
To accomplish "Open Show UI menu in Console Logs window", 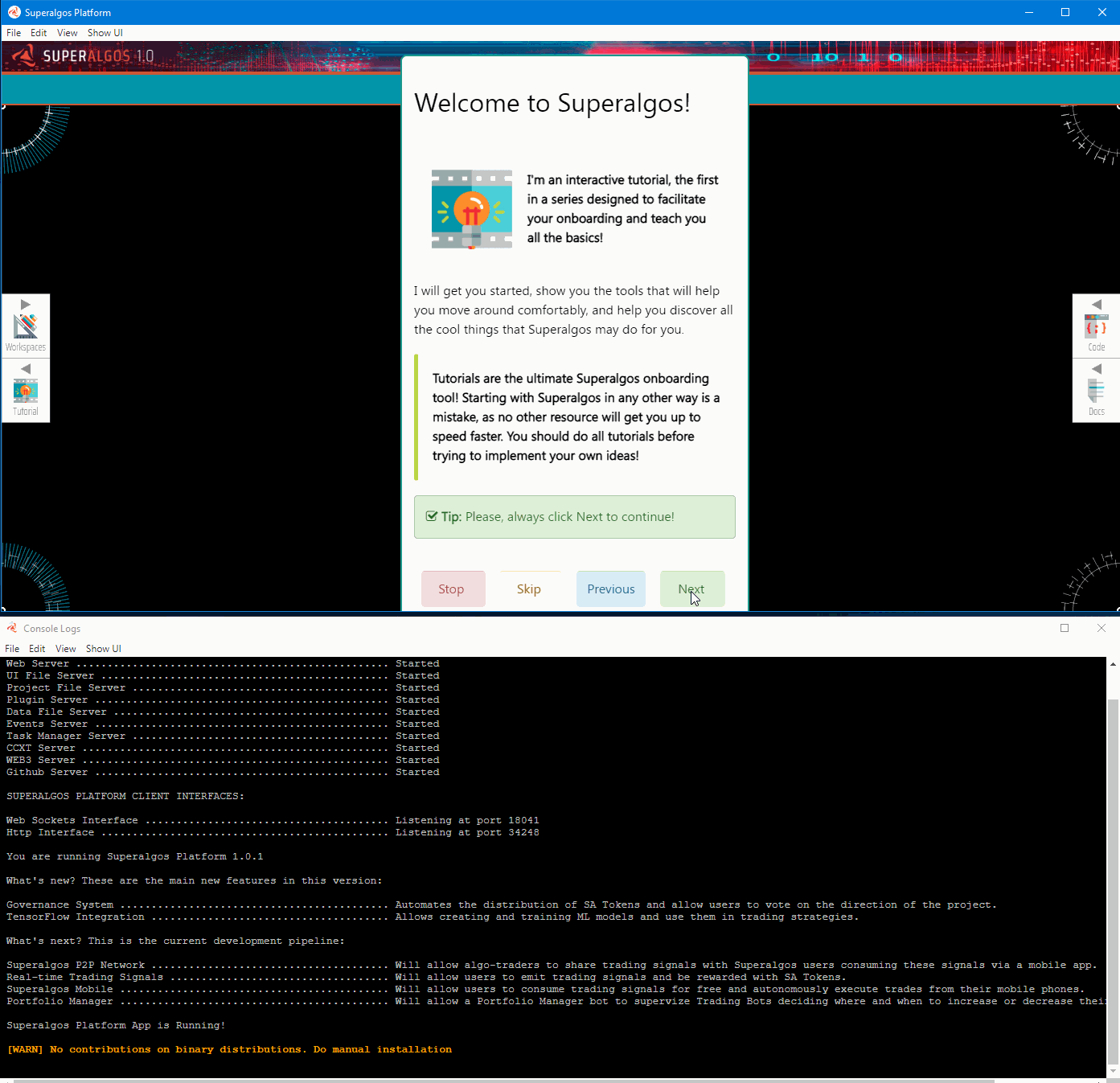I will coord(104,649).
